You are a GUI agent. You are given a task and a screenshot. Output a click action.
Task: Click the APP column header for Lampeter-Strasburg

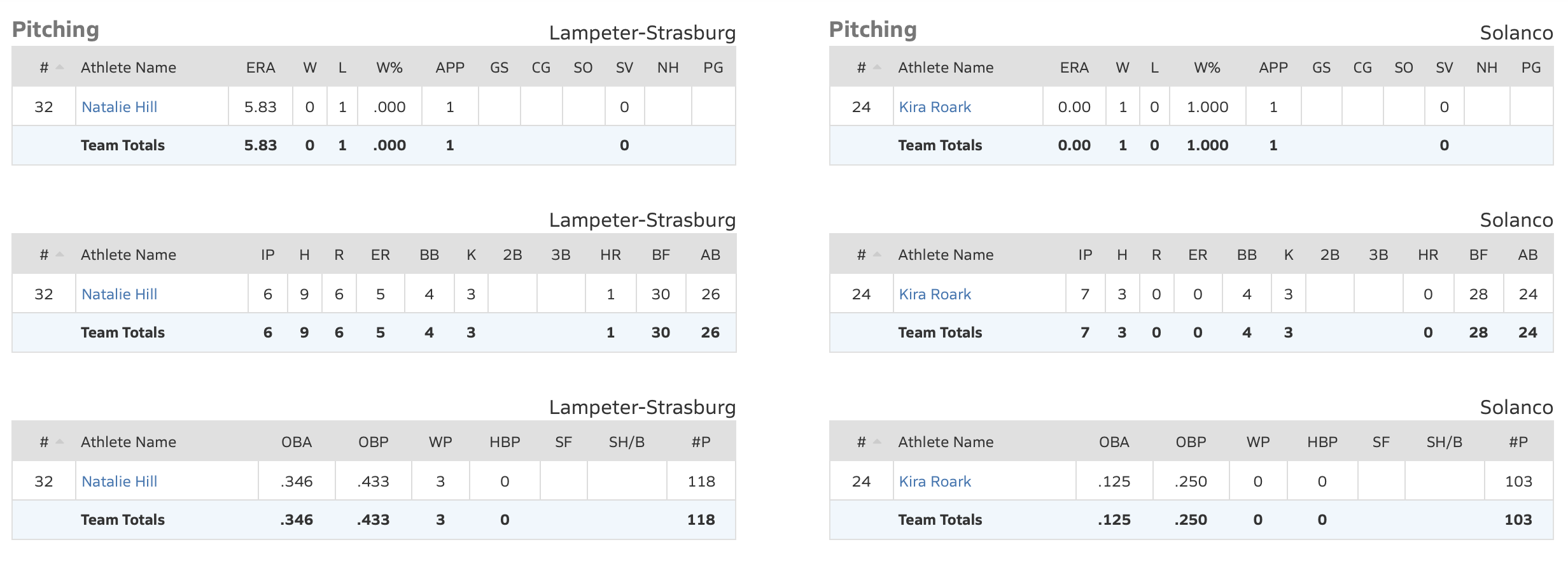pos(449,68)
